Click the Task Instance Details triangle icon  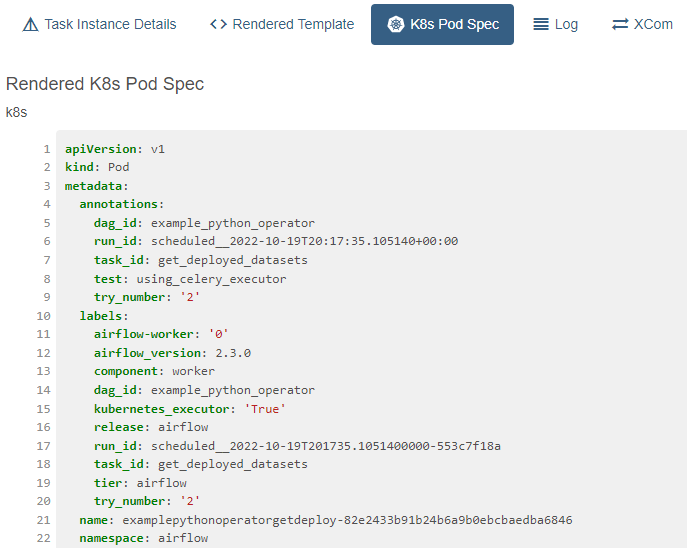point(30,25)
